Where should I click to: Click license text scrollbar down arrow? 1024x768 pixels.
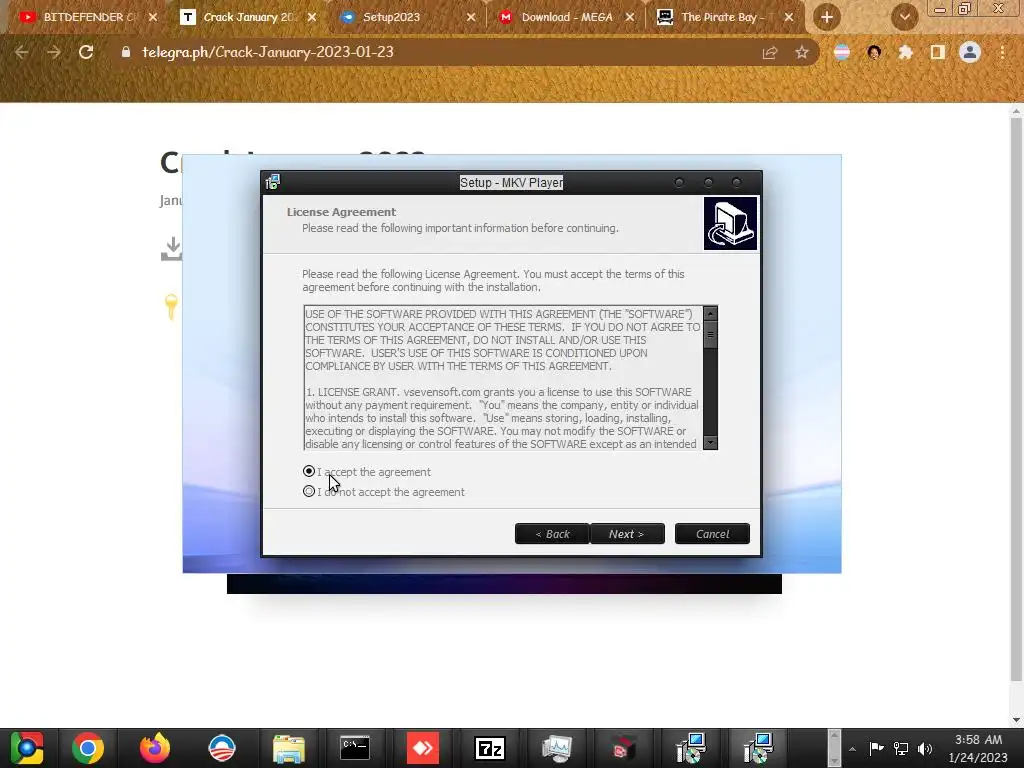pos(710,442)
